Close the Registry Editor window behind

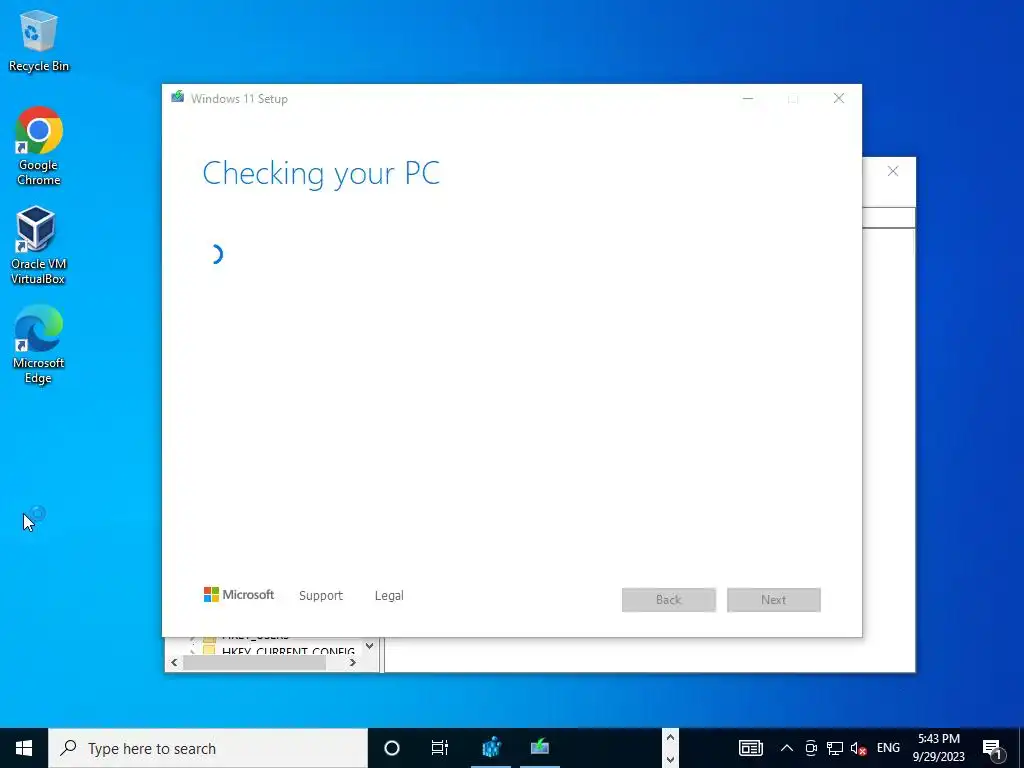click(893, 171)
